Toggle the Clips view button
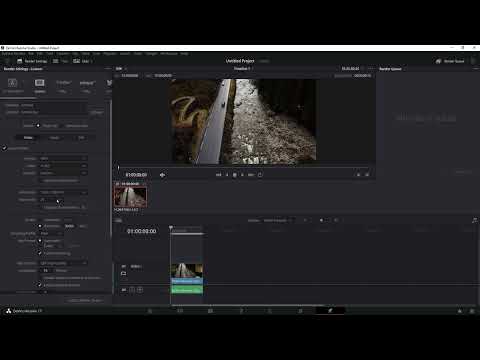 (82, 61)
